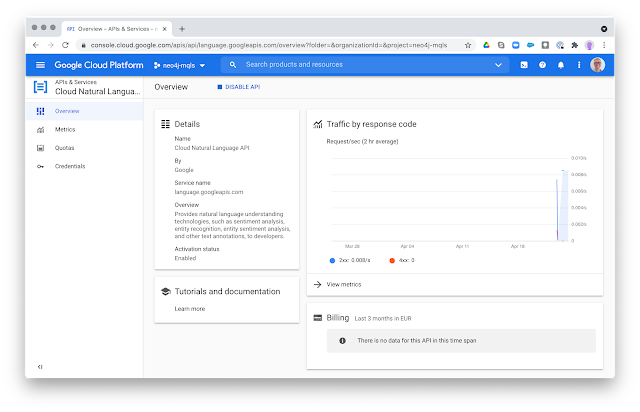Select Overview in the sidebar

click(x=84, y=111)
